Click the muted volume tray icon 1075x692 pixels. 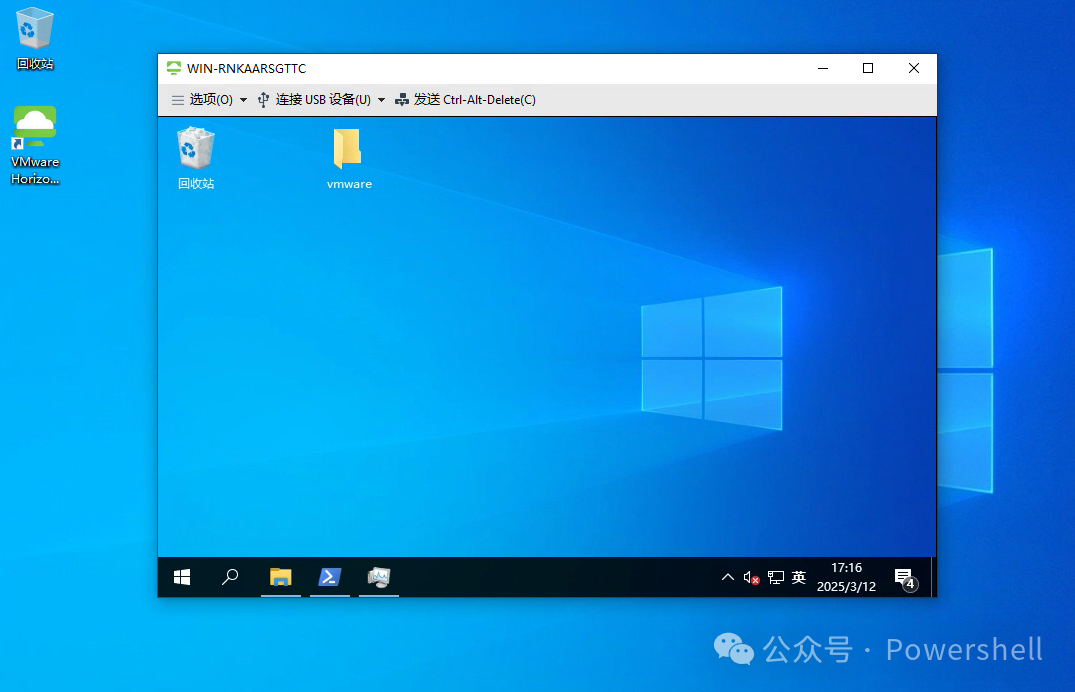[x=751, y=578]
